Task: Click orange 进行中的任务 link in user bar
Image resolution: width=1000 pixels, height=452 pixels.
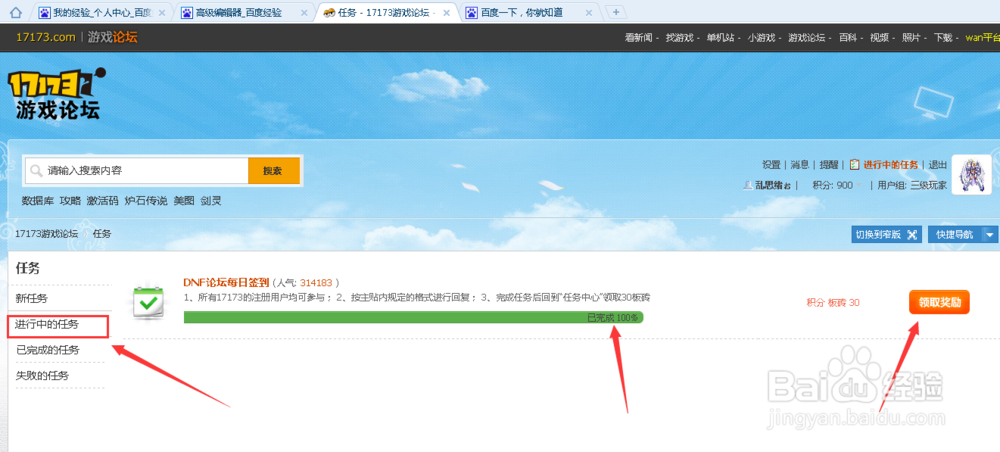Action: tap(891, 164)
